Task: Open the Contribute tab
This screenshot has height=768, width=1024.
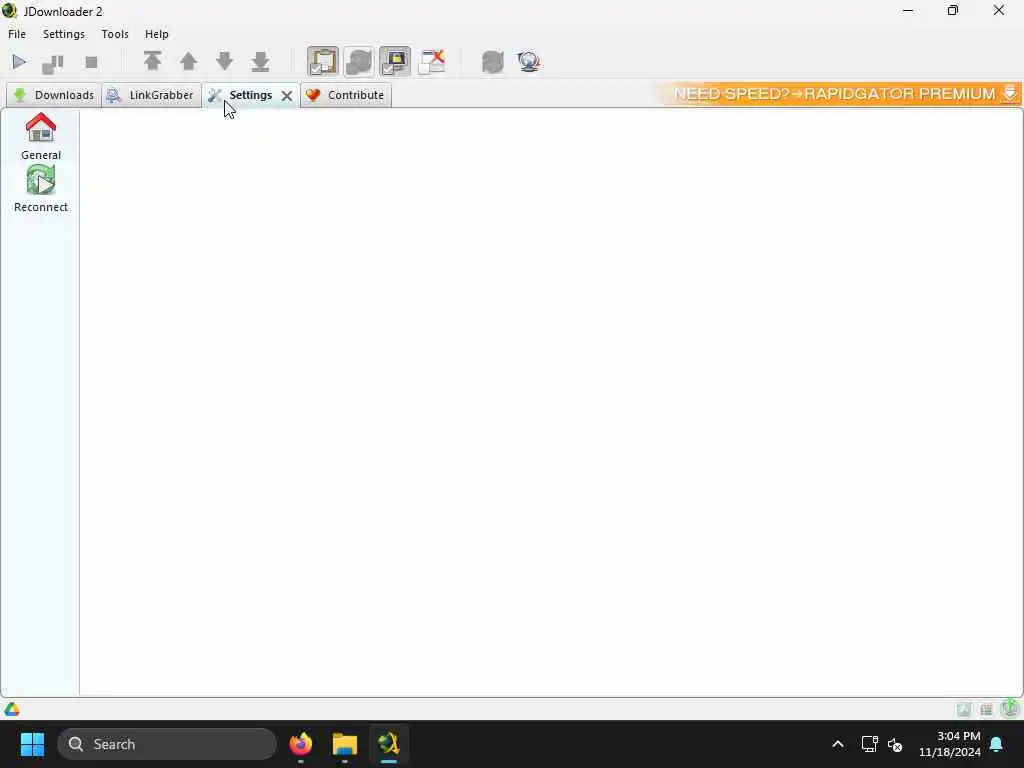Action: tap(346, 95)
